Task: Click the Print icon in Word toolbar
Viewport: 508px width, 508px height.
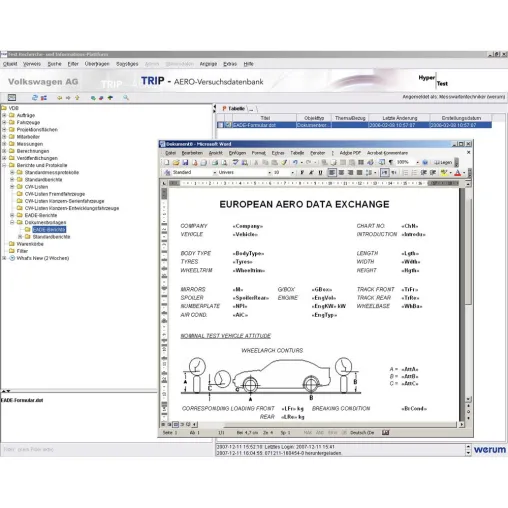Action: point(215,162)
